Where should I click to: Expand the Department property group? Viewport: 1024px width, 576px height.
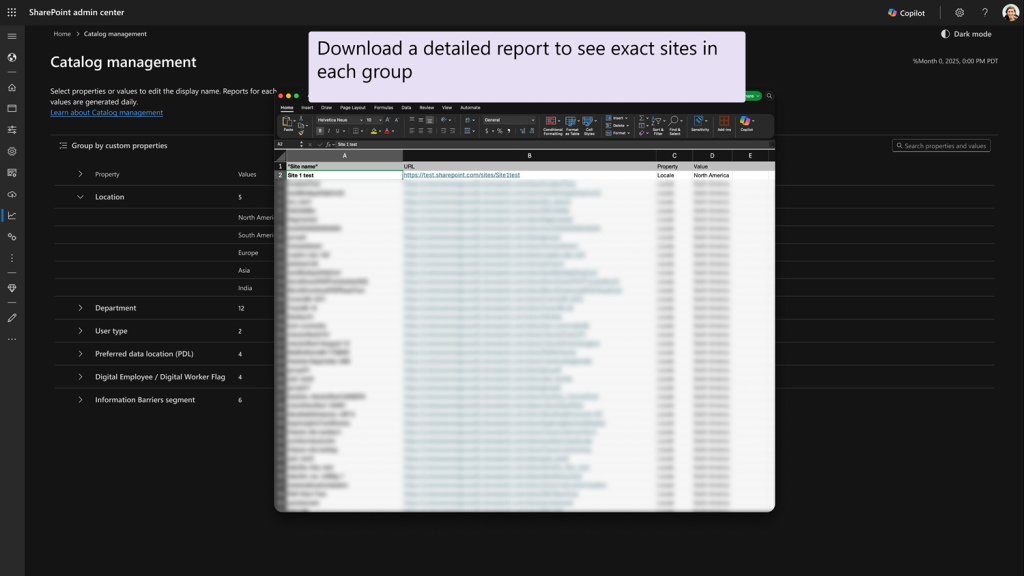pyautogui.click(x=80, y=308)
